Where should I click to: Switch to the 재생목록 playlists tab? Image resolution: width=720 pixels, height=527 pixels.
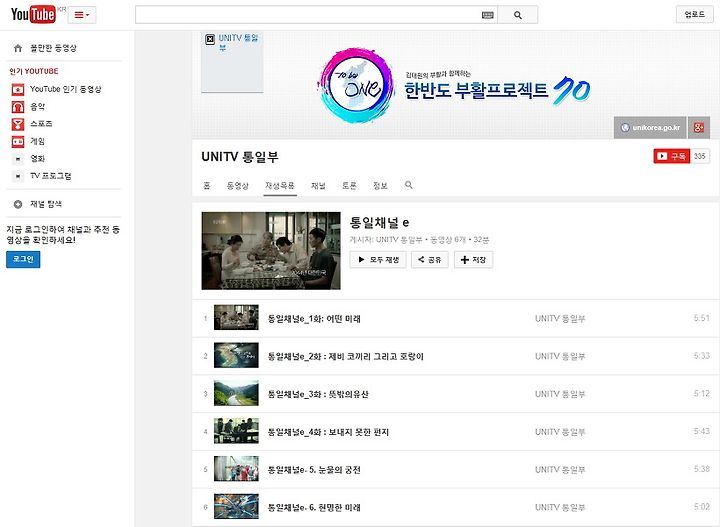point(280,185)
